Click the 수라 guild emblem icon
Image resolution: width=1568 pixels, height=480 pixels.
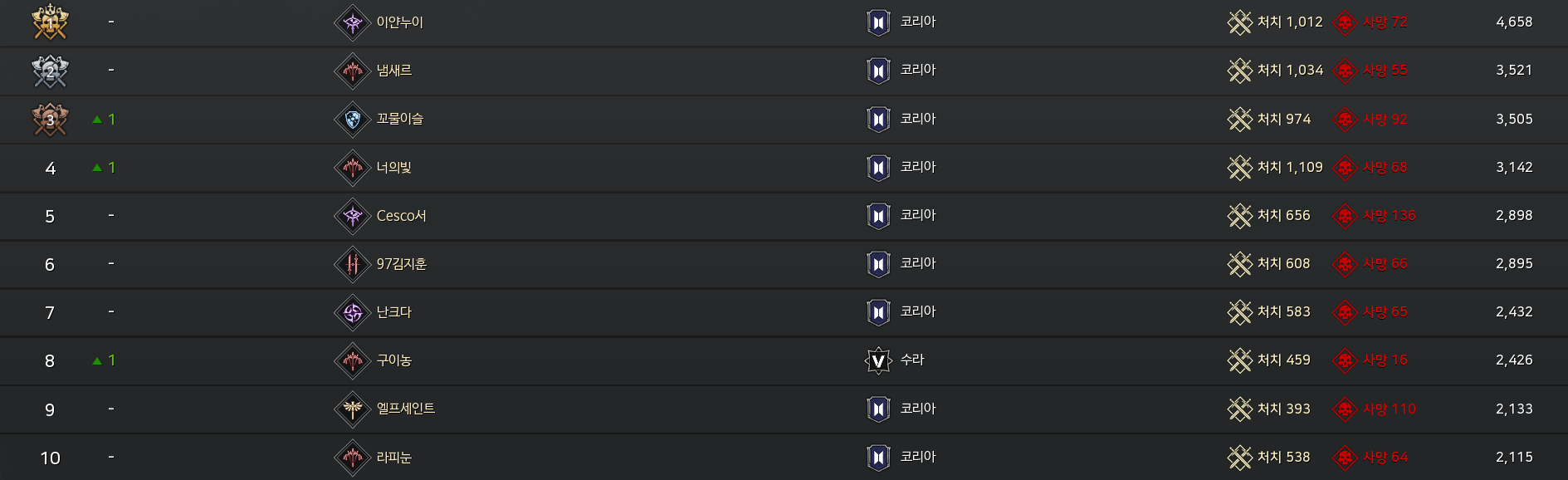878,360
